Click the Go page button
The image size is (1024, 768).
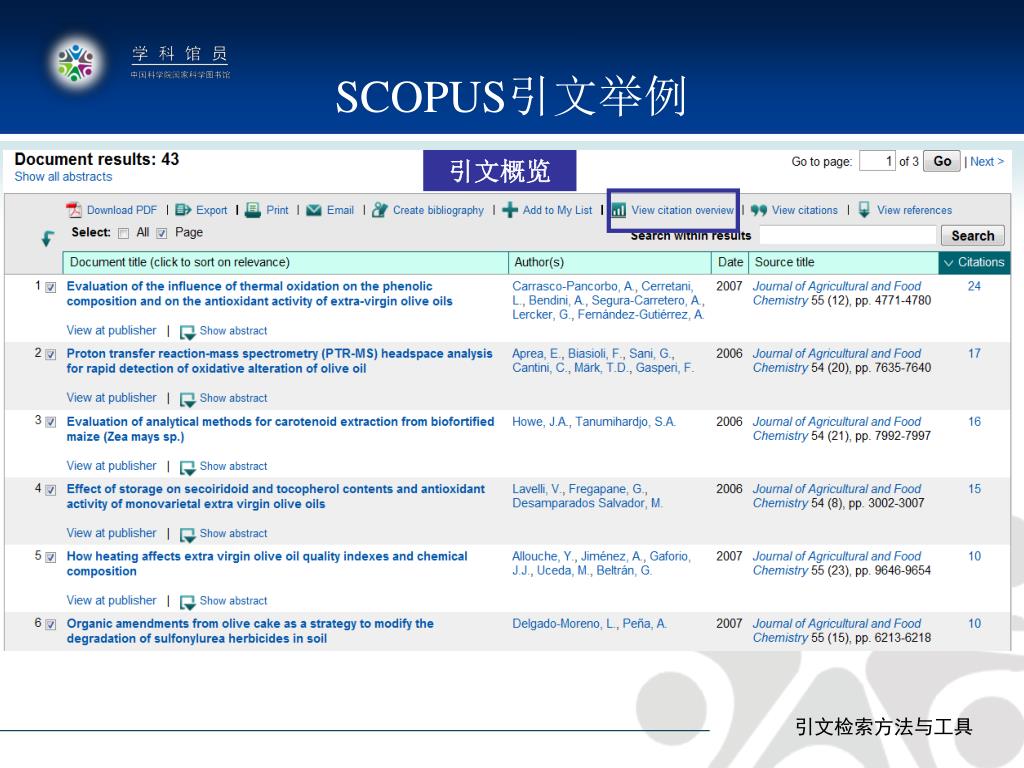pos(942,161)
